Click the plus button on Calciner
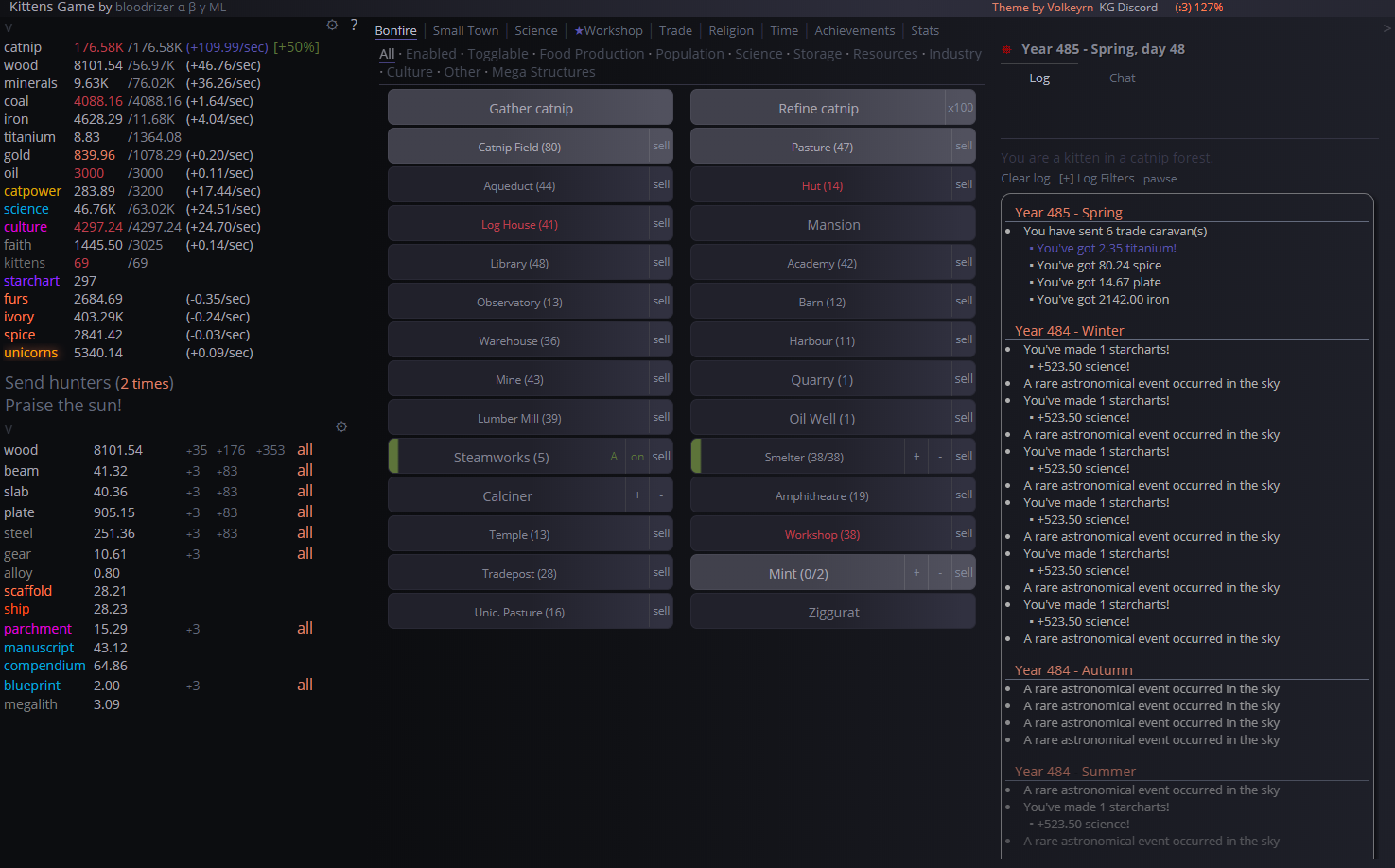The height and width of the screenshot is (868, 1395). [x=637, y=495]
